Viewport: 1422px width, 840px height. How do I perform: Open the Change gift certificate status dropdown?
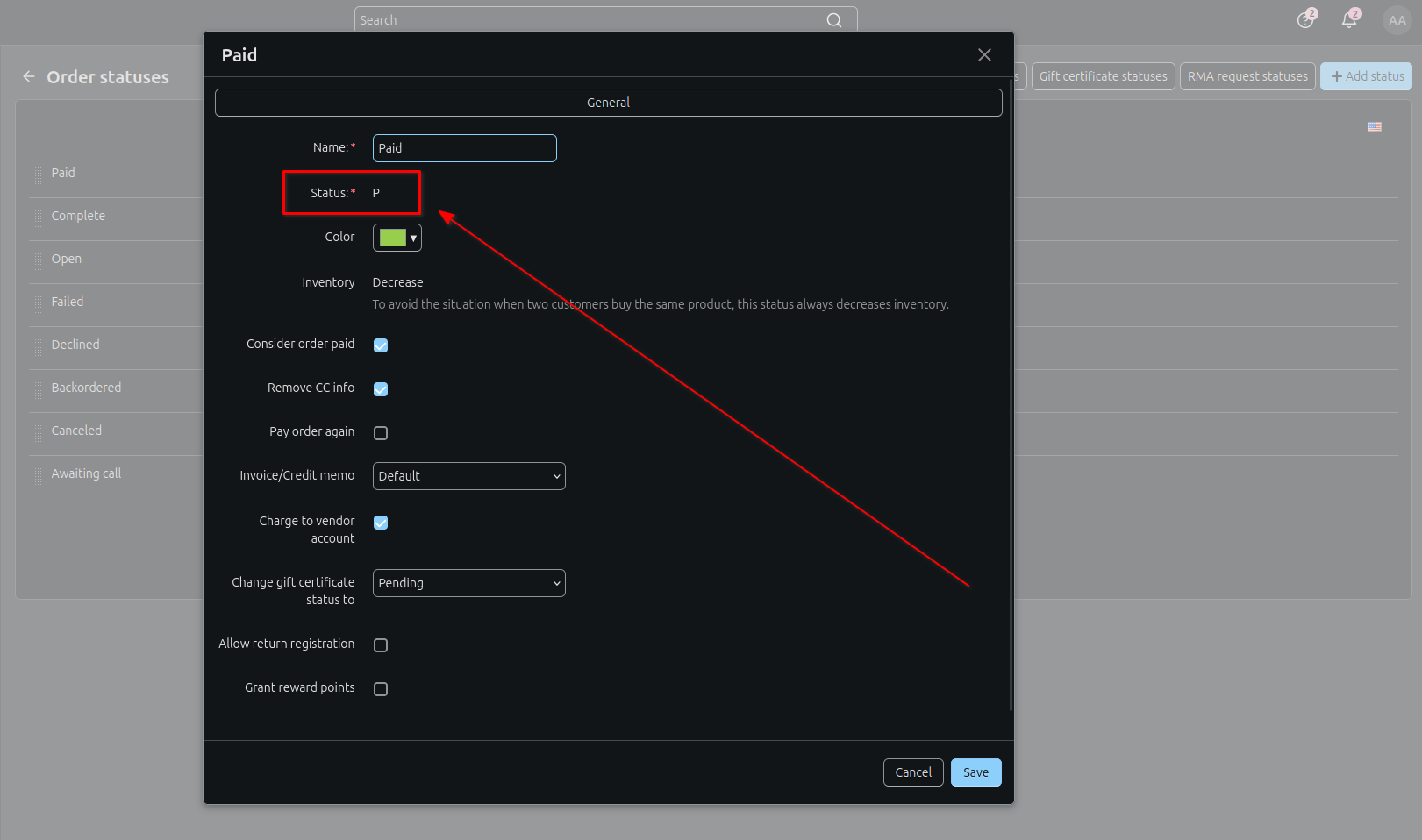(x=469, y=583)
